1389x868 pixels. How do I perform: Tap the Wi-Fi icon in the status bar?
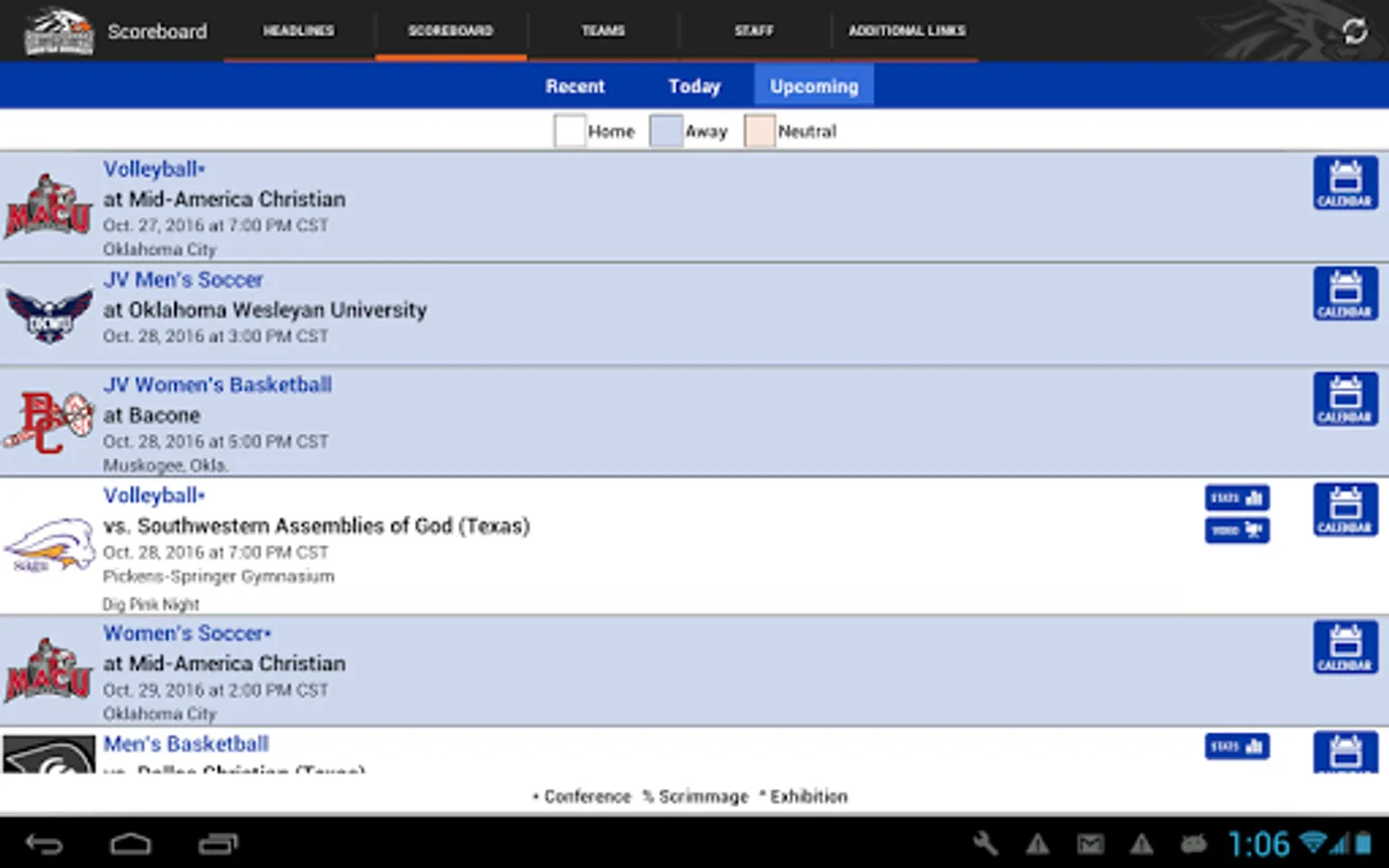point(1314,843)
